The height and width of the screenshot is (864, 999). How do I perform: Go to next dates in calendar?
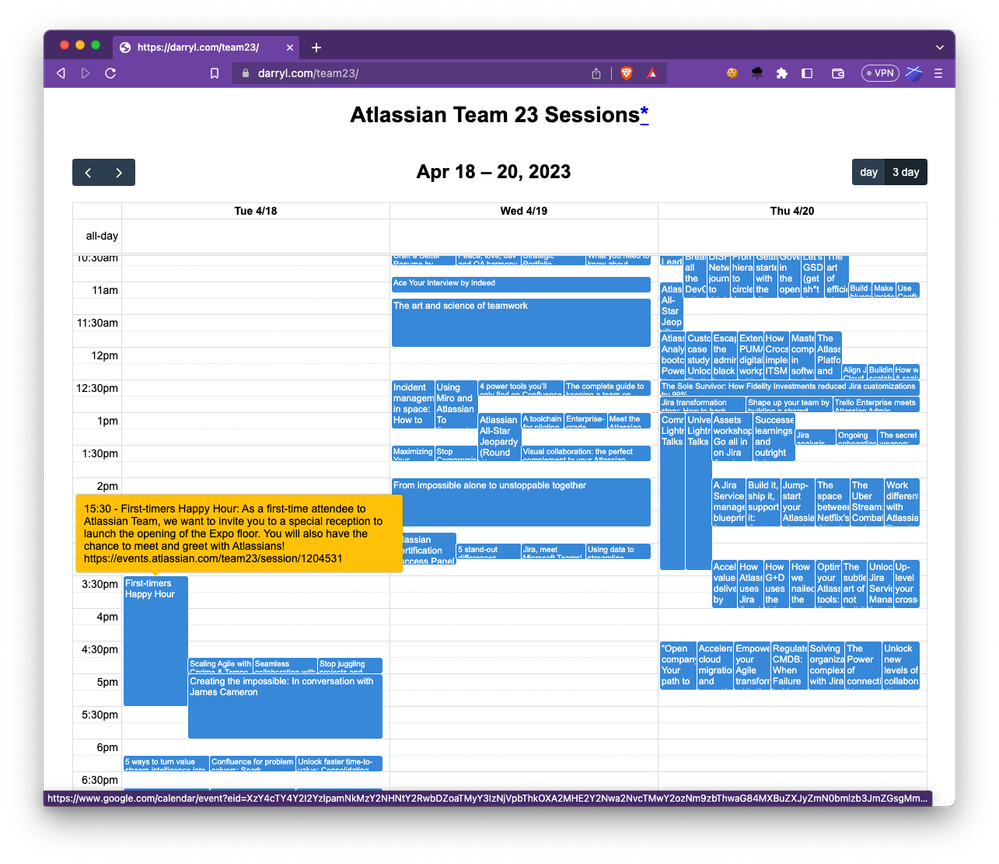coord(119,173)
